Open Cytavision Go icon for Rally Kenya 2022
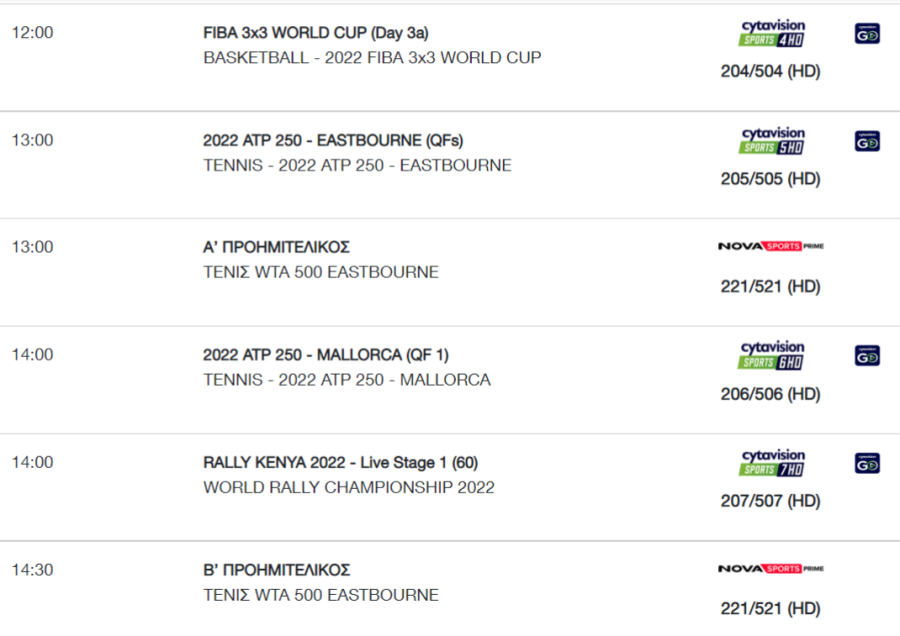Viewport: 900px width, 636px height. pos(867,463)
